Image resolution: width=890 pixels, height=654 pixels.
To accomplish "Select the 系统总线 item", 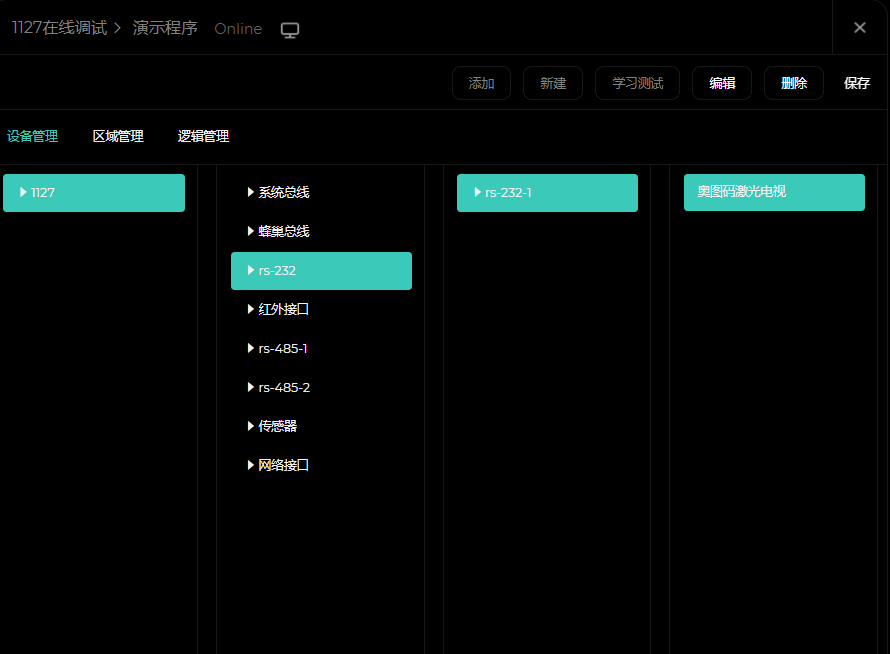I will point(321,192).
